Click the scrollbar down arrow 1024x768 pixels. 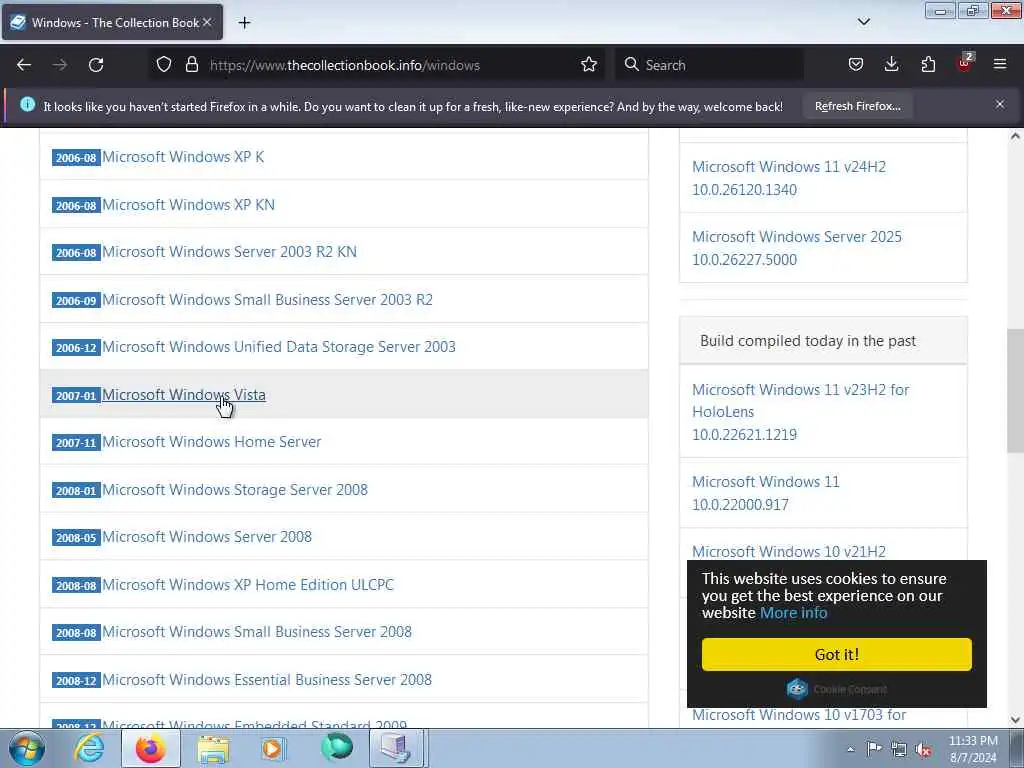point(1015,720)
